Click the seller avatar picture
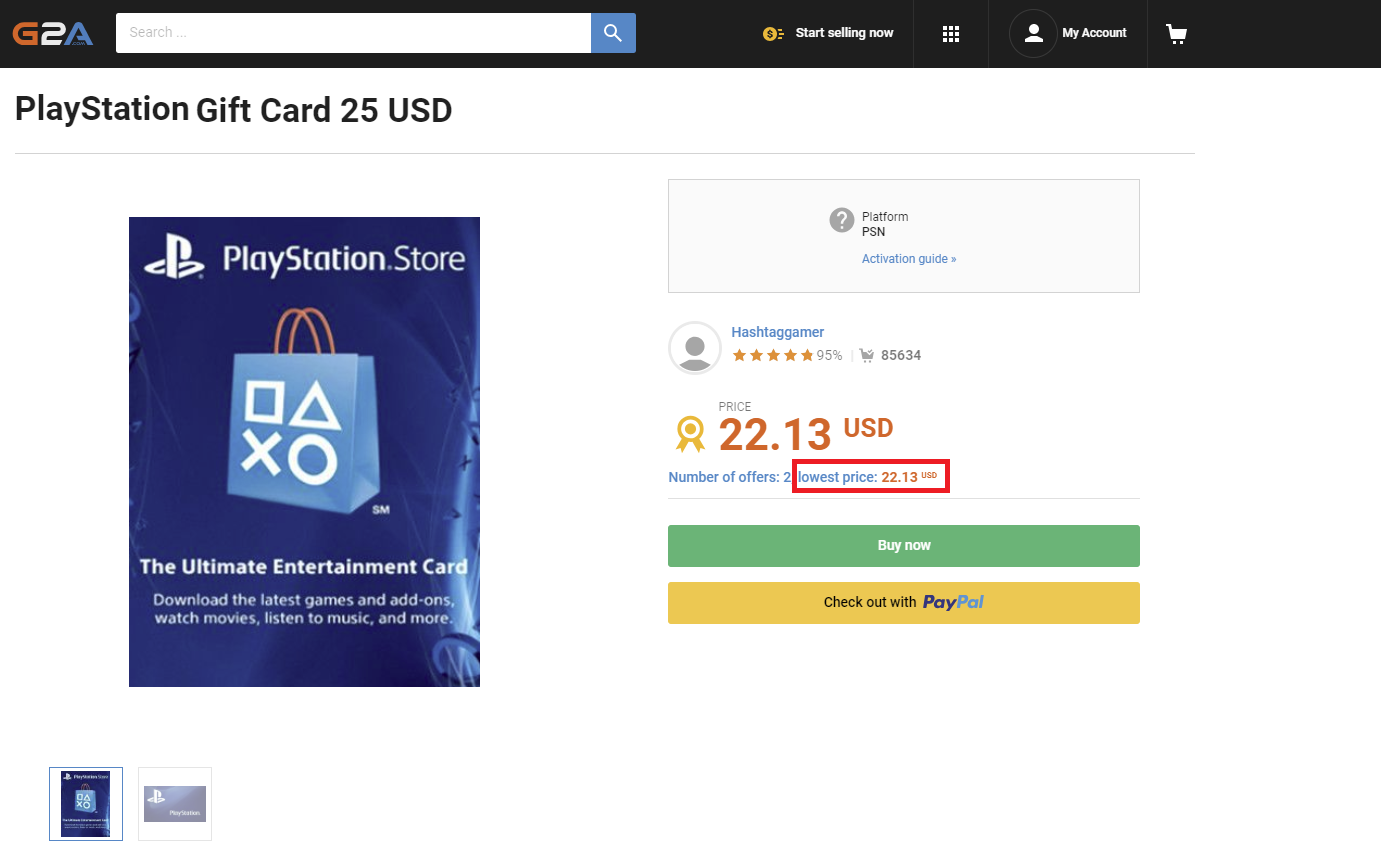The height and width of the screenshot is (865, 1381). [x=695, y=348]
